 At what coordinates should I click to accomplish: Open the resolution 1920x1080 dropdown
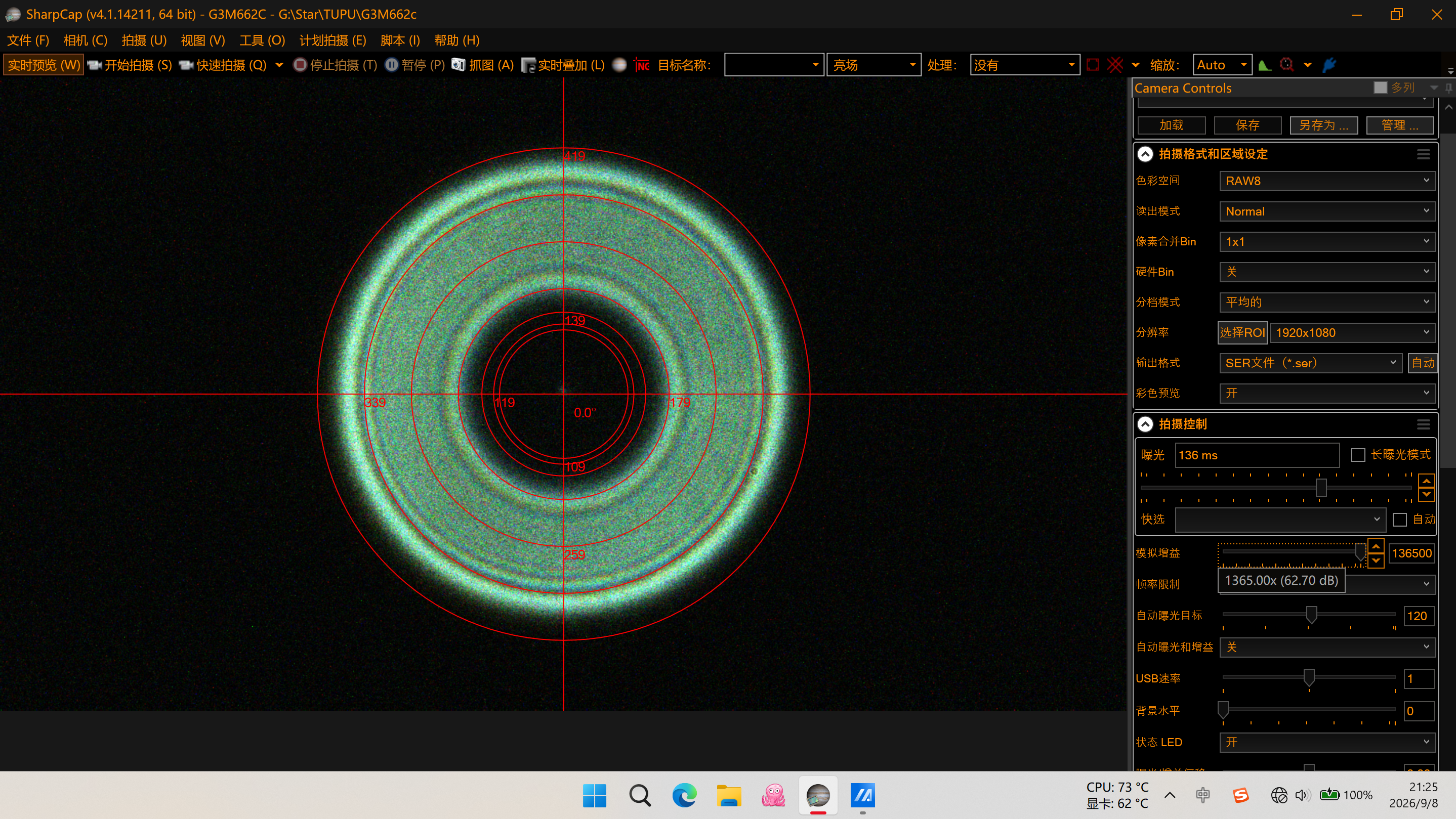tap(1353, 333)
